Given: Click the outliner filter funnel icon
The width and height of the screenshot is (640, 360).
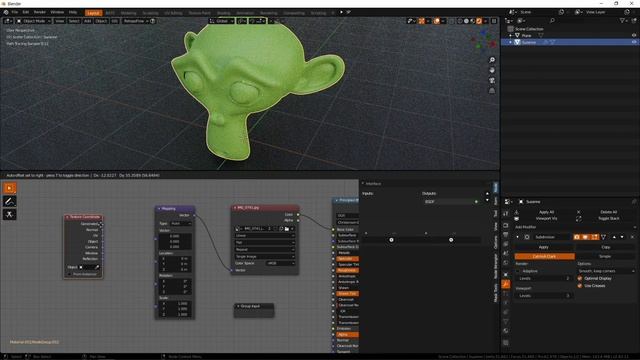Looking at the screenshot, I should (x=622, y=20).
